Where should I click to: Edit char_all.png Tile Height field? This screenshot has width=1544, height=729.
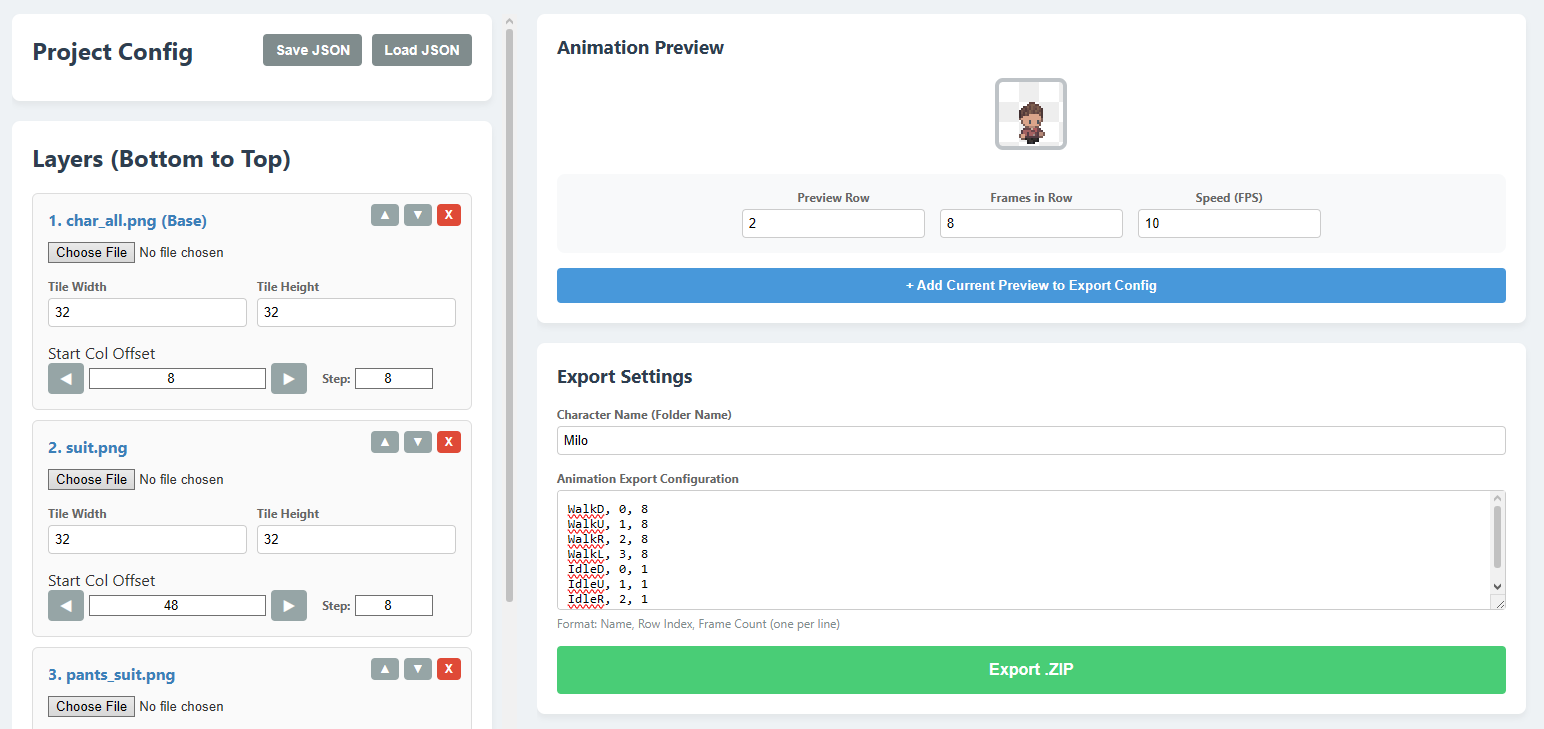(x=356, y=312)
